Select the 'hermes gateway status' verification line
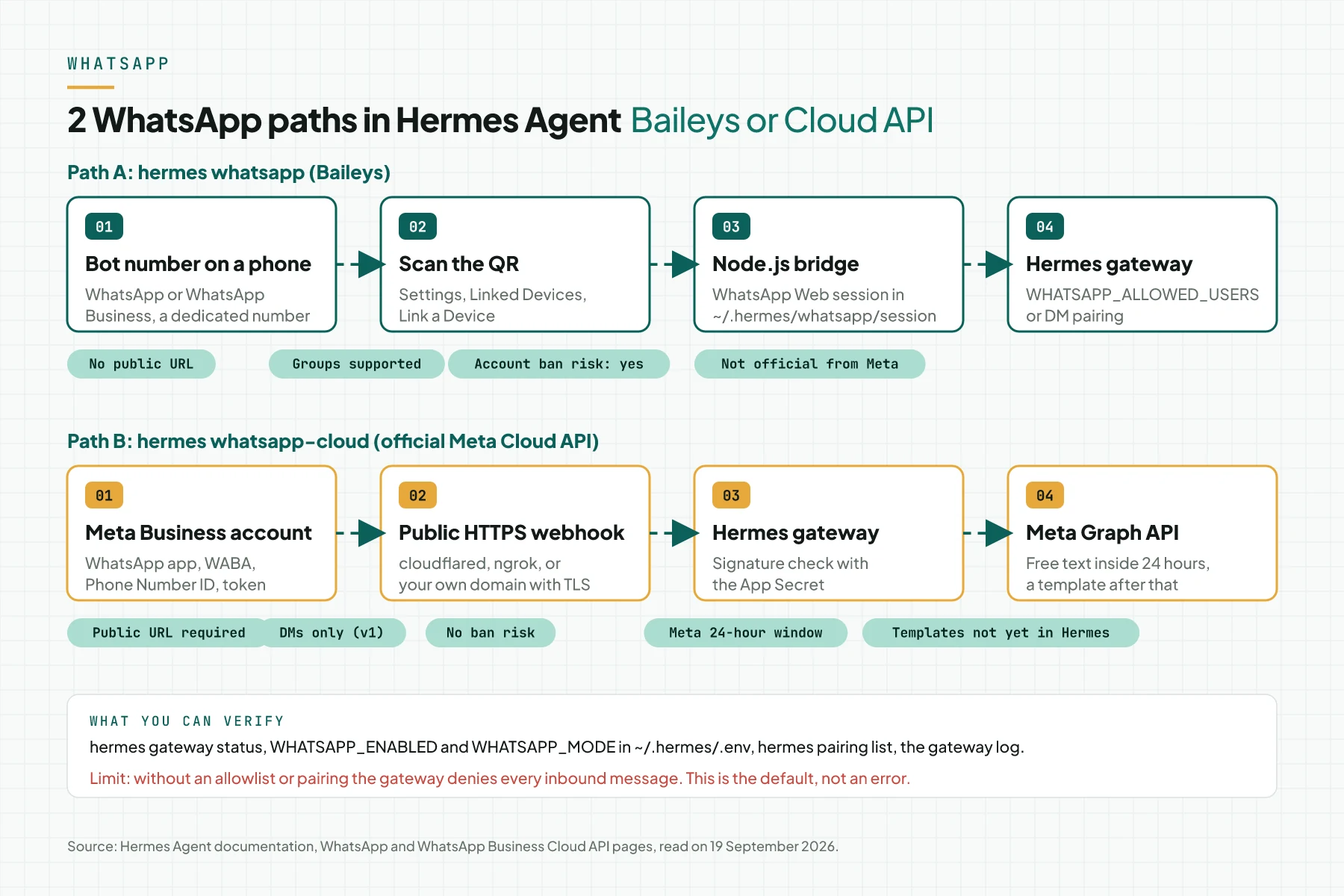 pyautogui.click(x=556, y=747)
